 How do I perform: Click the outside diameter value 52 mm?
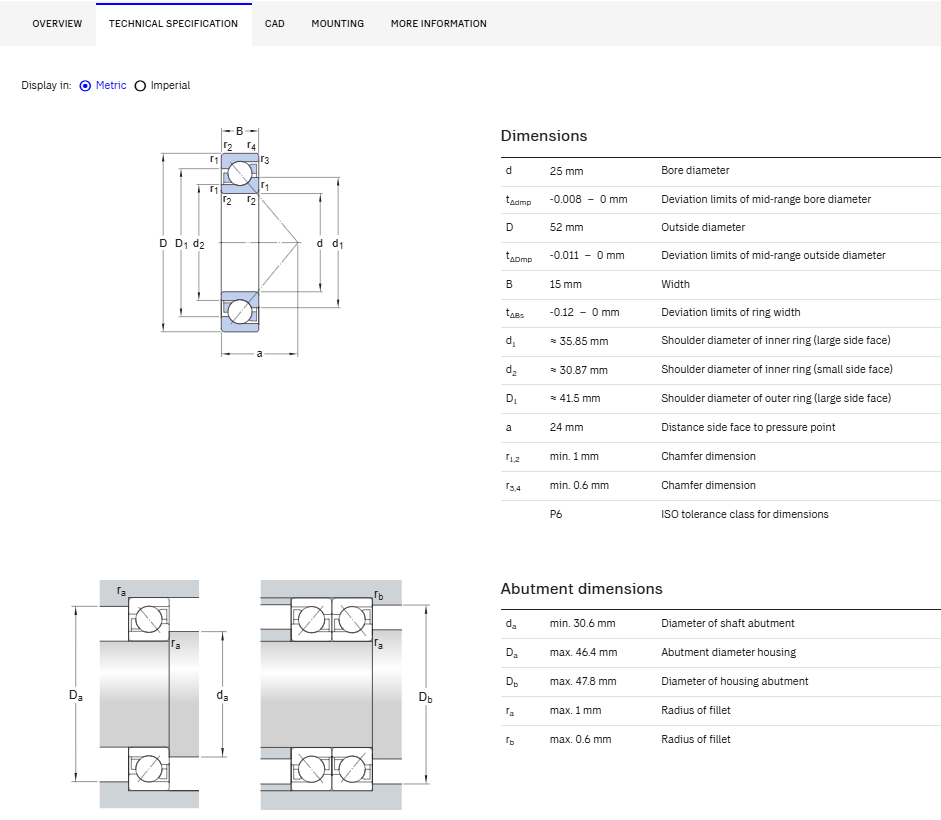click(x=567, y=228)
